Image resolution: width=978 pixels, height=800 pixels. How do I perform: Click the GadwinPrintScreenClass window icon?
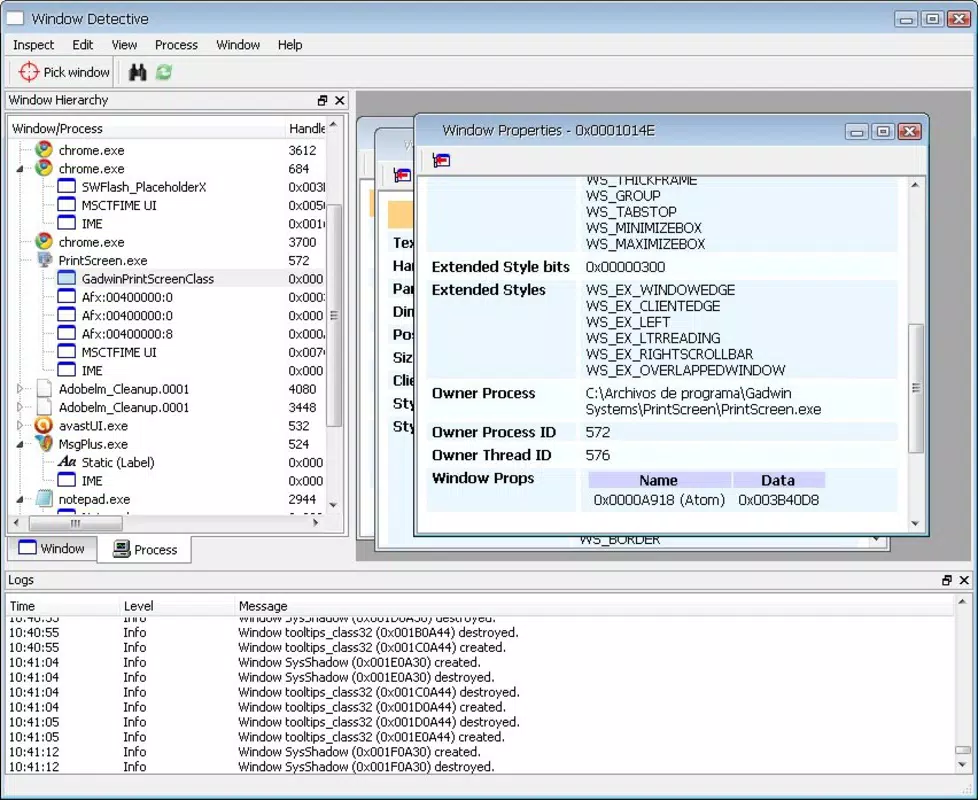tap(66, 278)
